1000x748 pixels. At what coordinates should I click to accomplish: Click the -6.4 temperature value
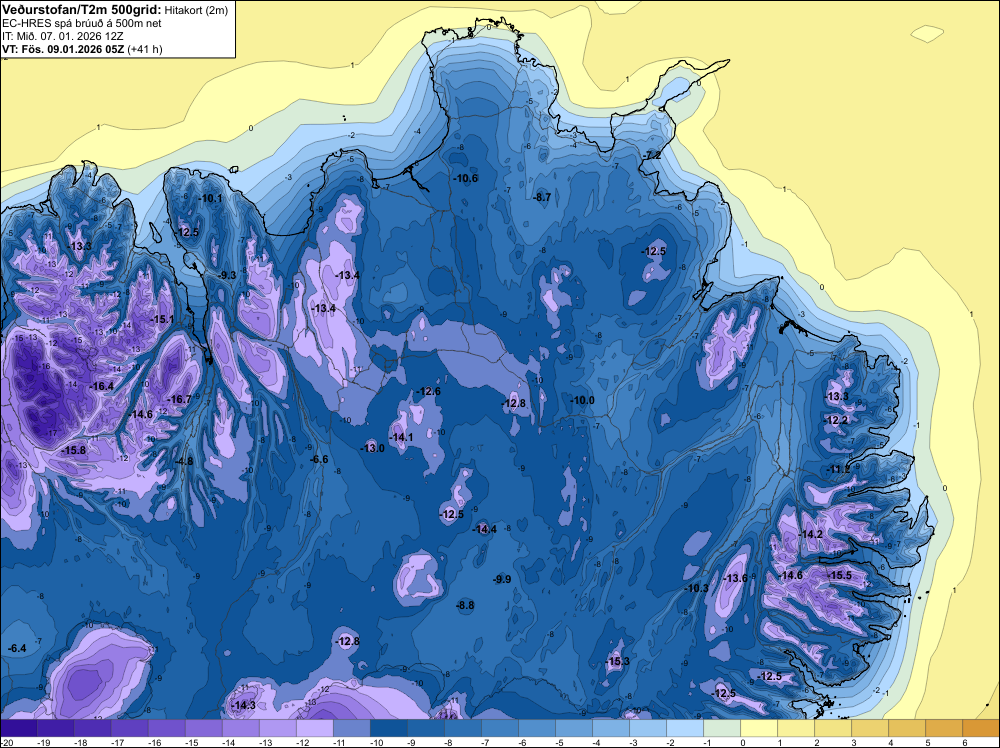[17, 649]
